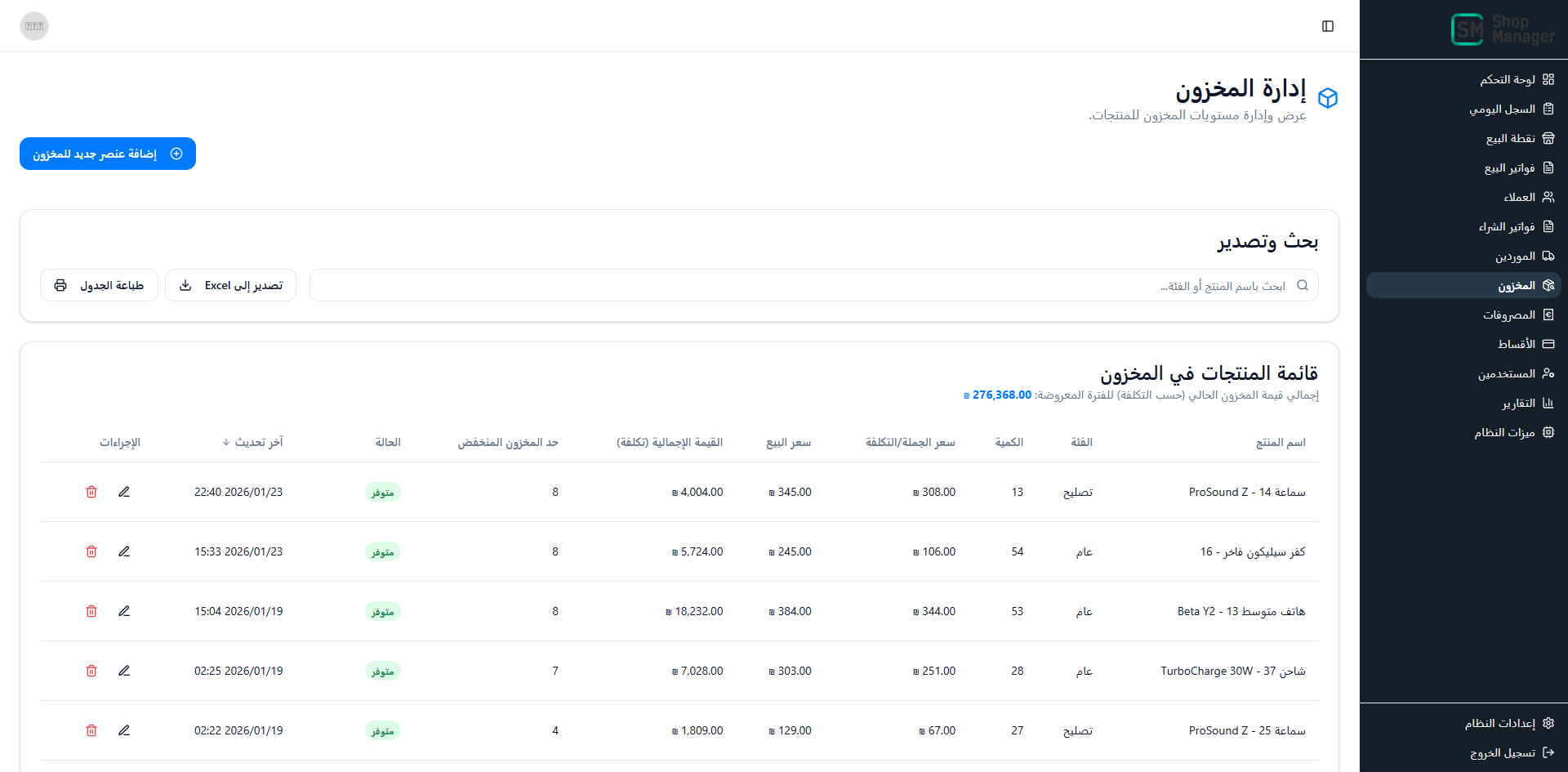
Task: Toggle the sidebar panel icon
Action: pyautogui.click(x=1328, y=26)
